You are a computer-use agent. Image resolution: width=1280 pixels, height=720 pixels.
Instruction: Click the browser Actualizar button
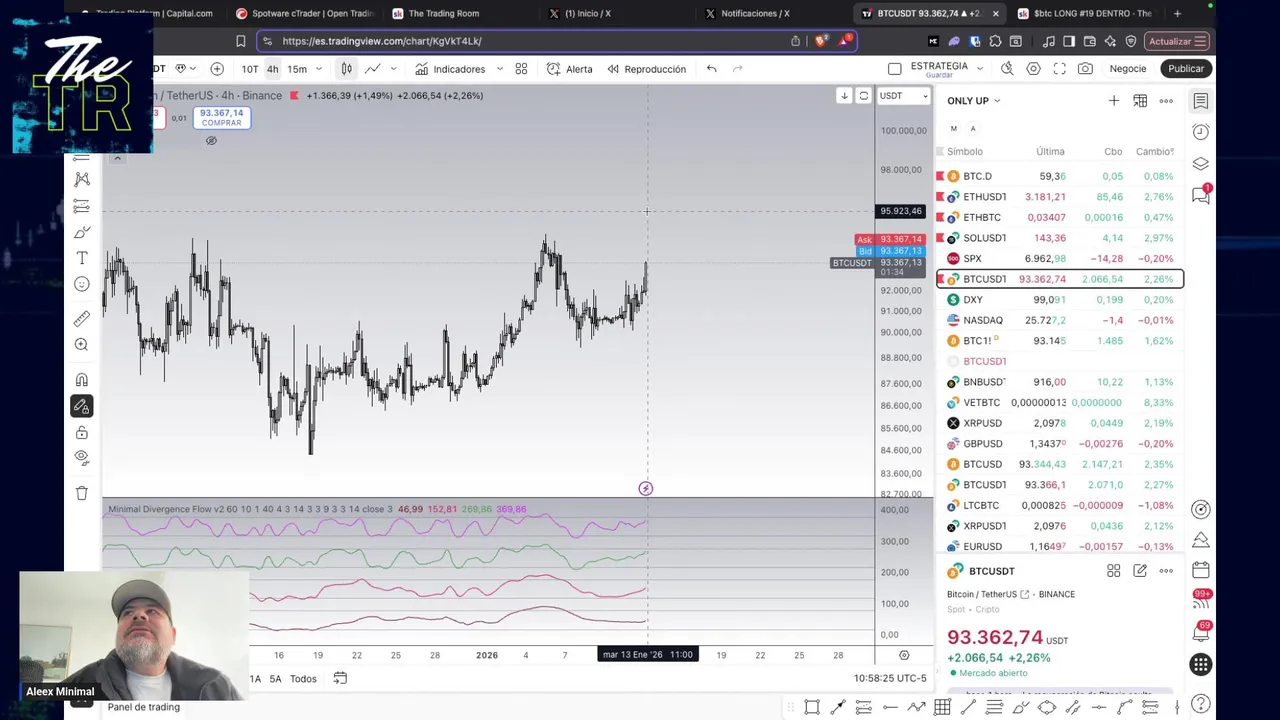(1177, 41)
